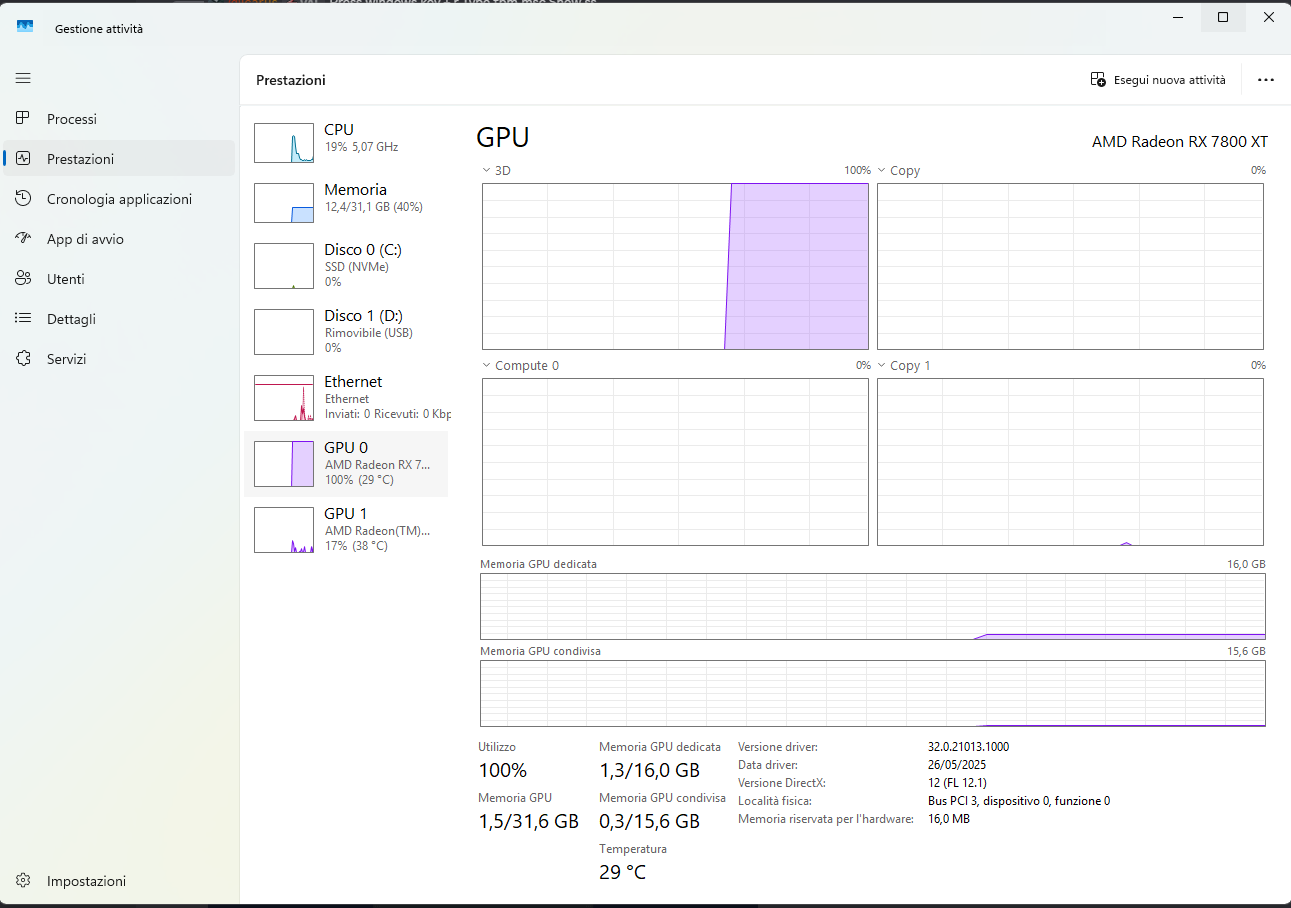Select Disco 1 (D:) performance item
Screen dimensions: 1291x908
pyautogui.click(x=346, y=331)
